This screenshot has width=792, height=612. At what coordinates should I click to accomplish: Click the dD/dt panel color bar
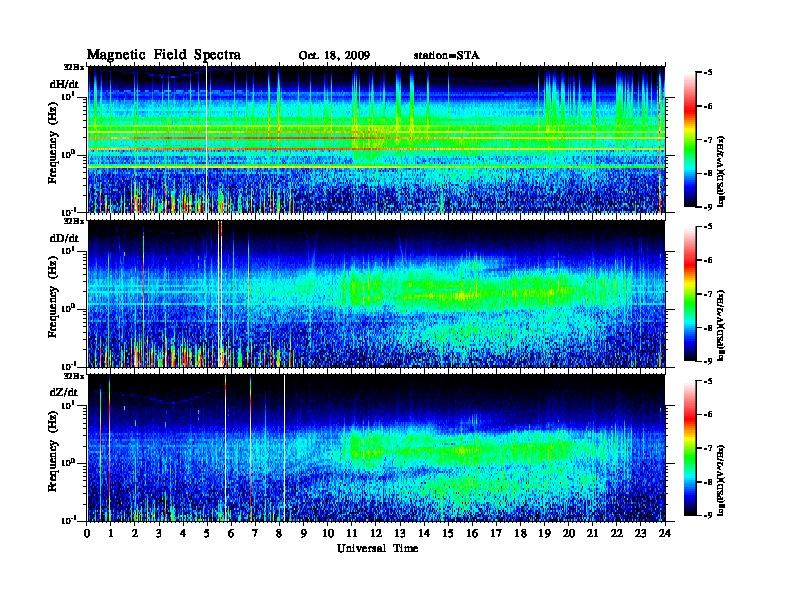[689, 294]
